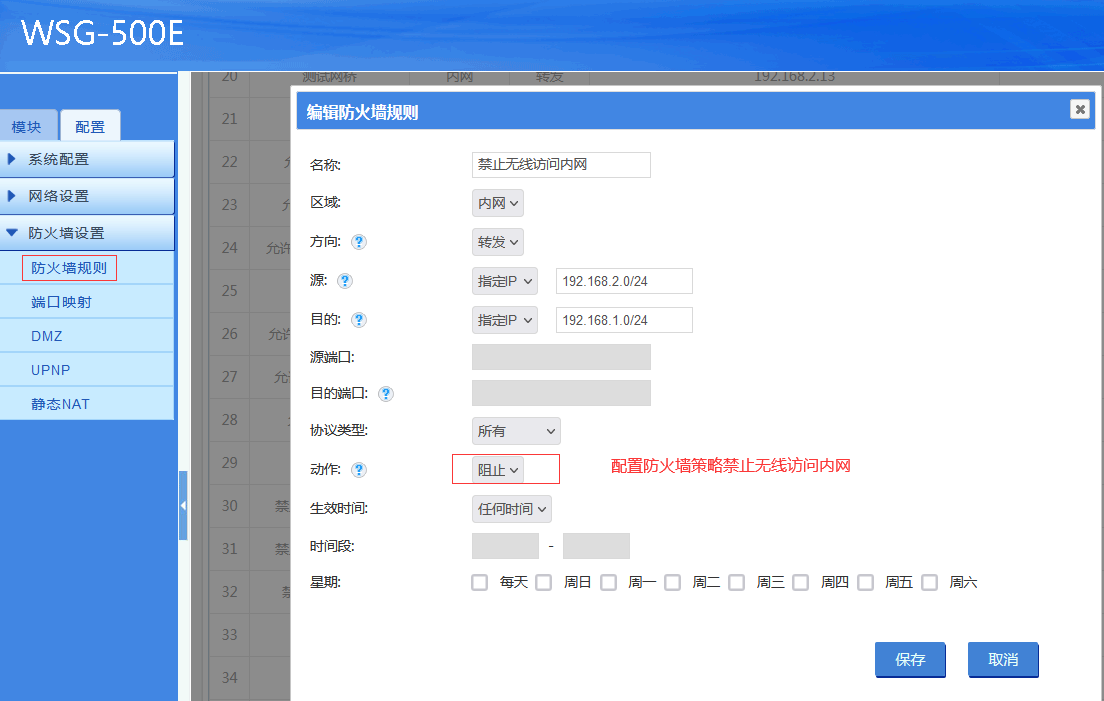
Task: Open 端口映射 in the sidebar
Action: point(61,302)
